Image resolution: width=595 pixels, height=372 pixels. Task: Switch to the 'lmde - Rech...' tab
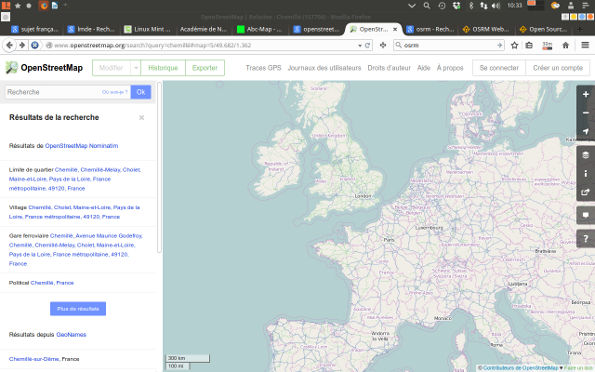click(x=91, y=29)
